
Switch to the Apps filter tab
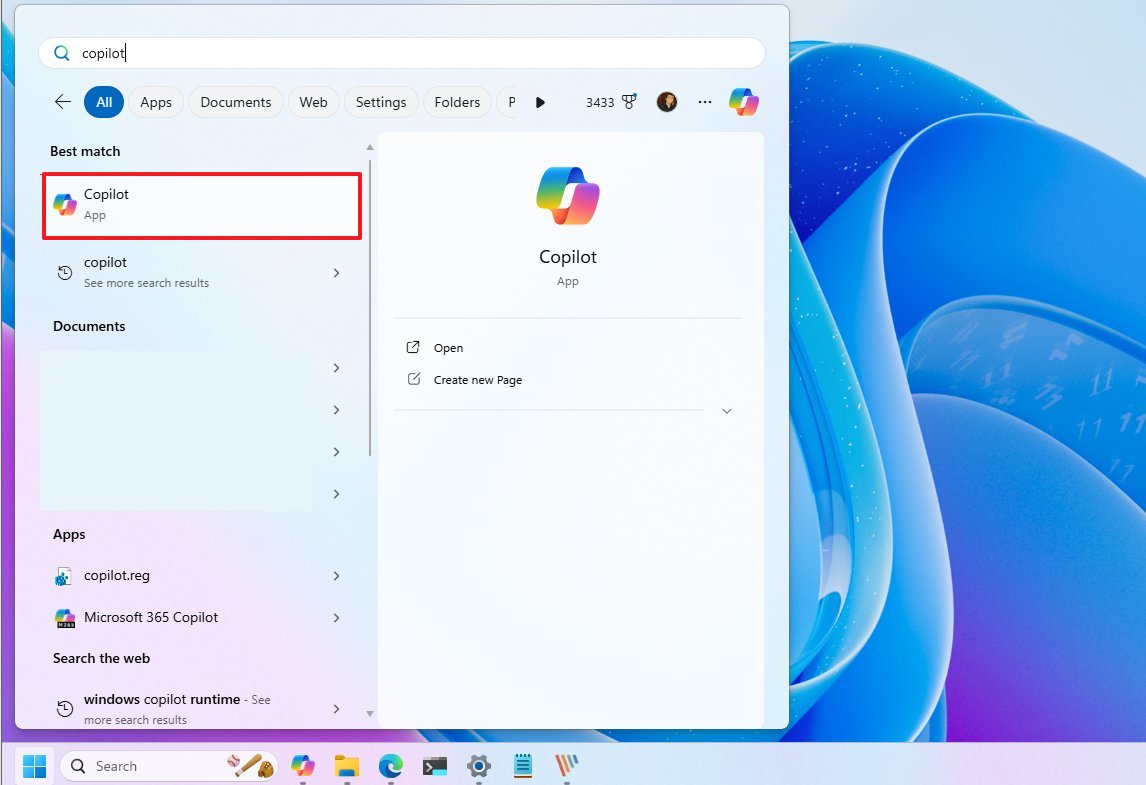point(155,101)
